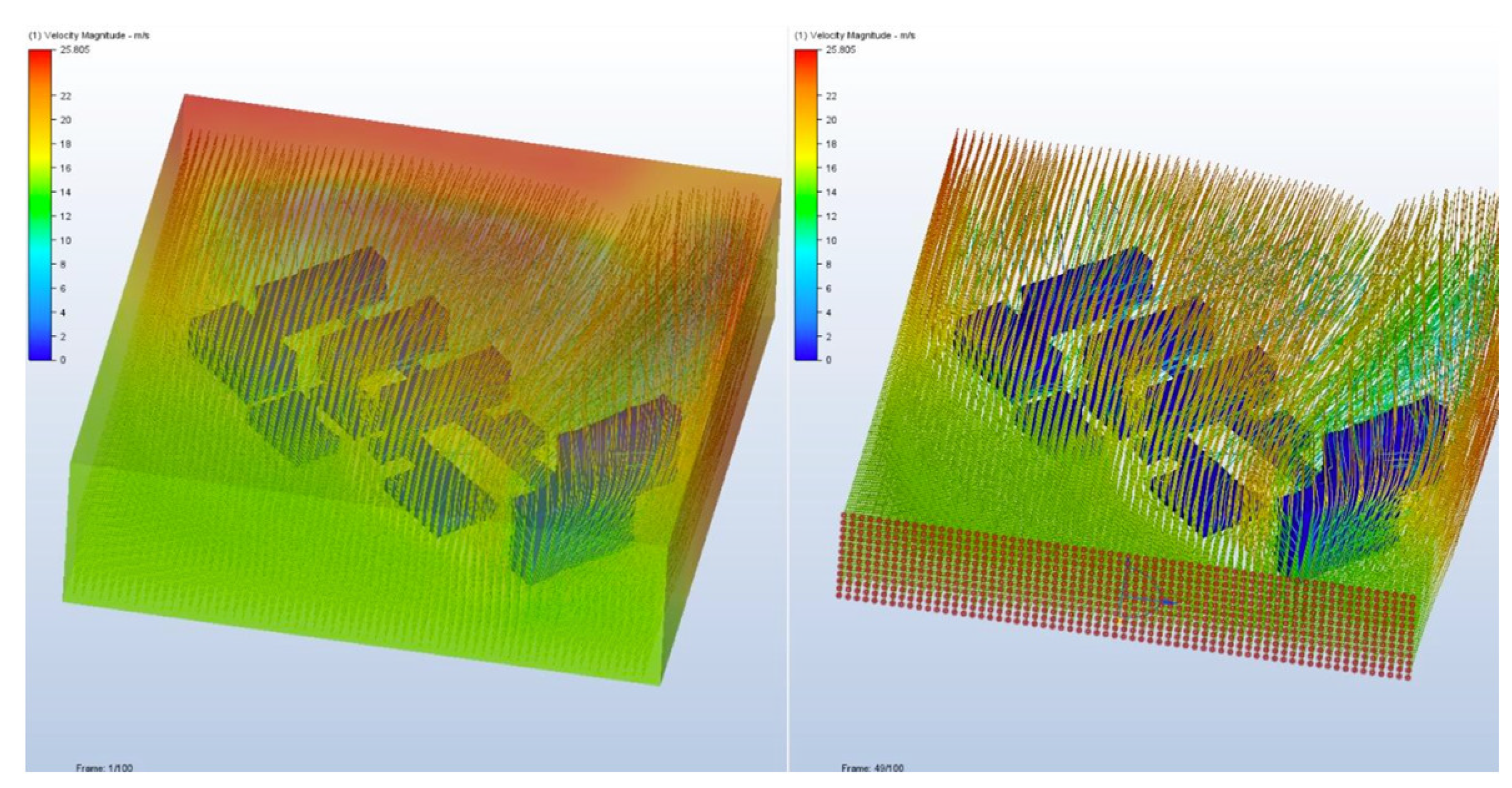Select the left 'Velocity Magnitude - m/s' legend title
Viewport: 1512px width, 788px height.
(x=89, y=36)
